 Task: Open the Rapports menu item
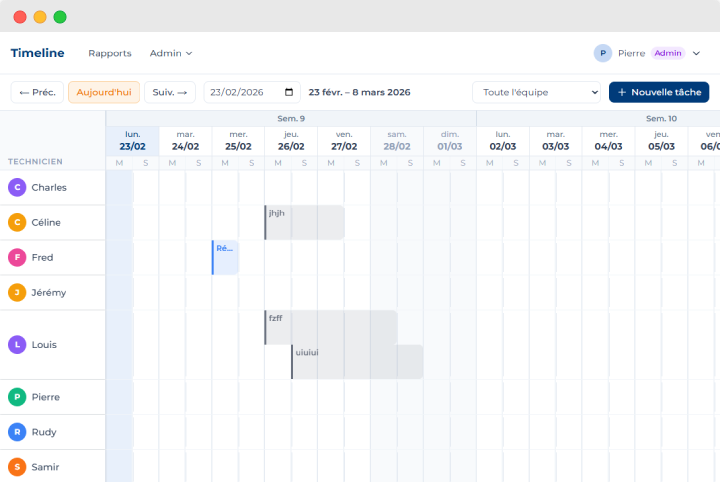(109, 53)
